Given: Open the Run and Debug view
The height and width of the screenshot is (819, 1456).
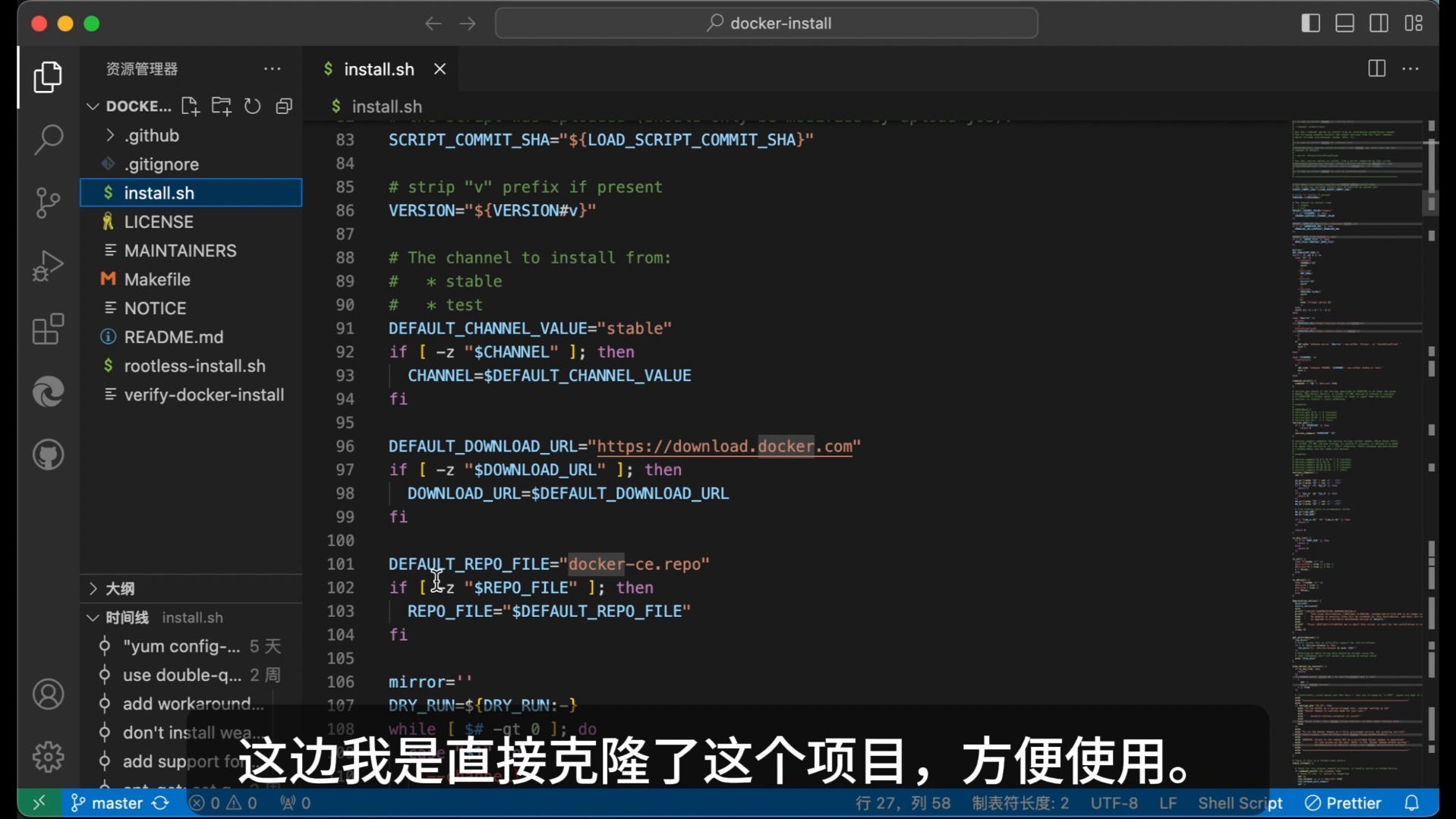Looking at the screenshot, I should [x=48, y=266].
